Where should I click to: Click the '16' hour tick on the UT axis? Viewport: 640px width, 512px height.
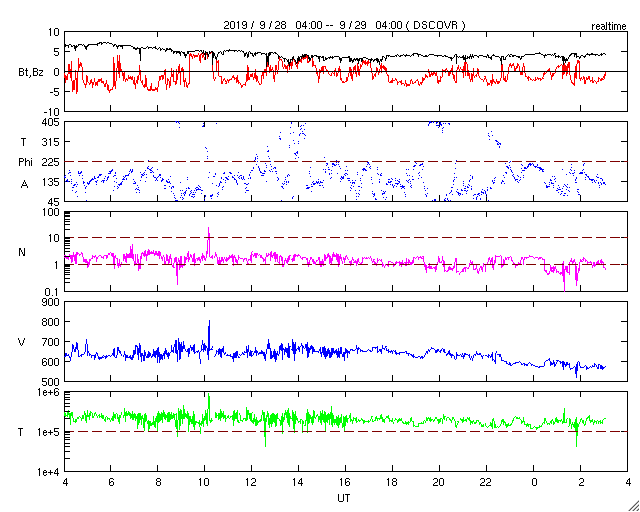pyautogui.click(x=345, y=483)
